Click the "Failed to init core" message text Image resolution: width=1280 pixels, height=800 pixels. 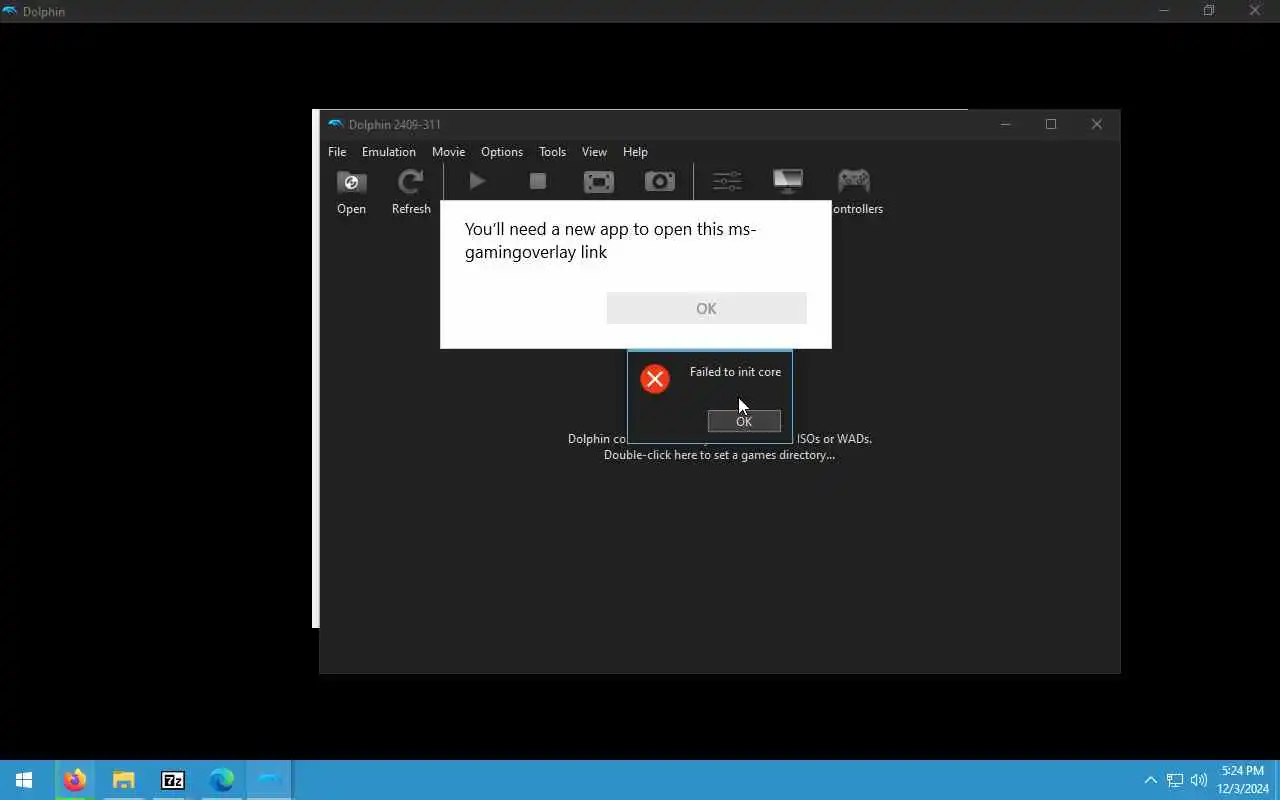[735, 372]
